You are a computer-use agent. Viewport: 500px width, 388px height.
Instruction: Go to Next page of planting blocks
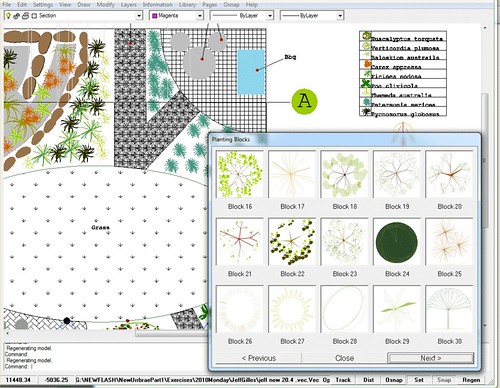[431, 358]
